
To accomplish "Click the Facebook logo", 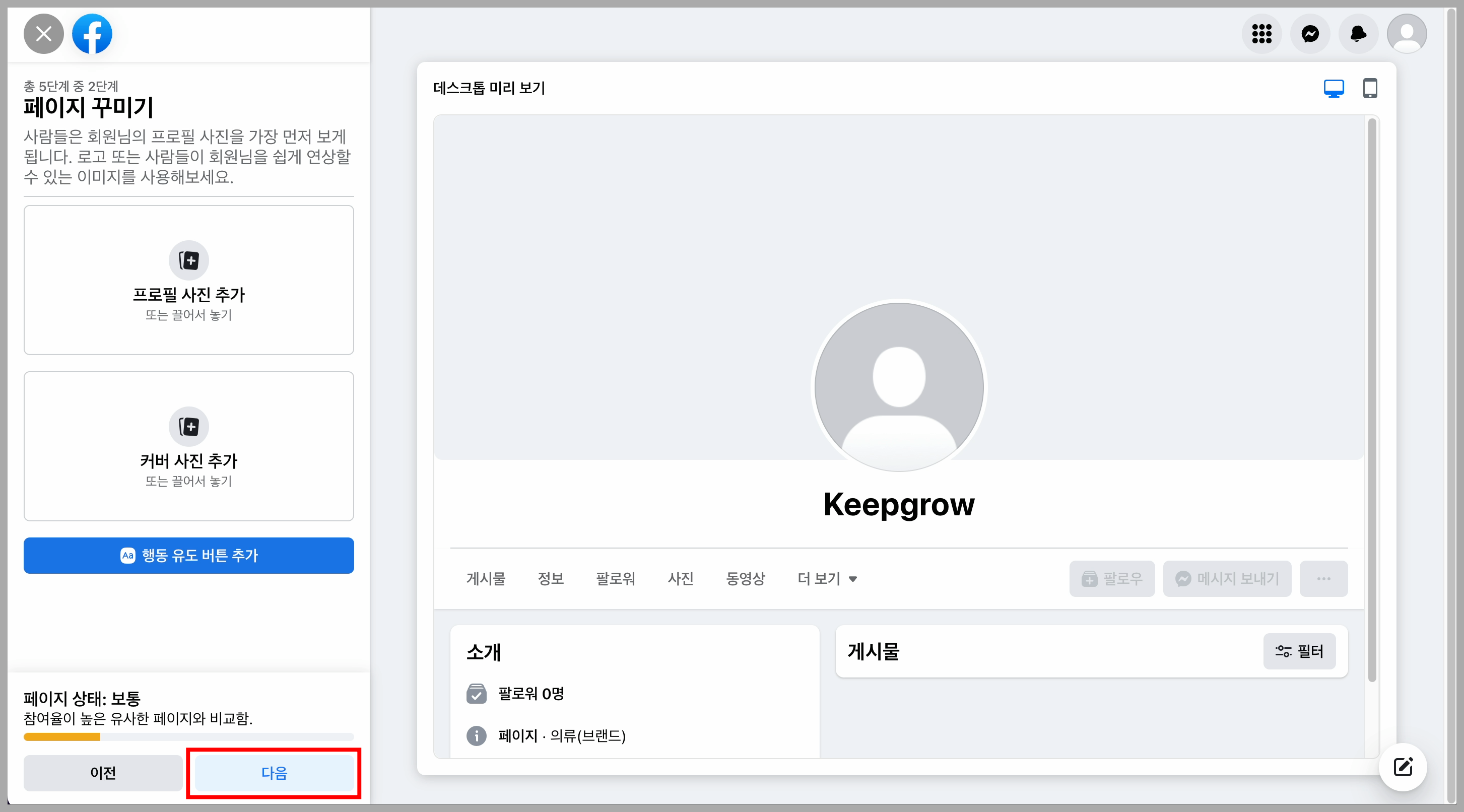I will tap(92, 34).
